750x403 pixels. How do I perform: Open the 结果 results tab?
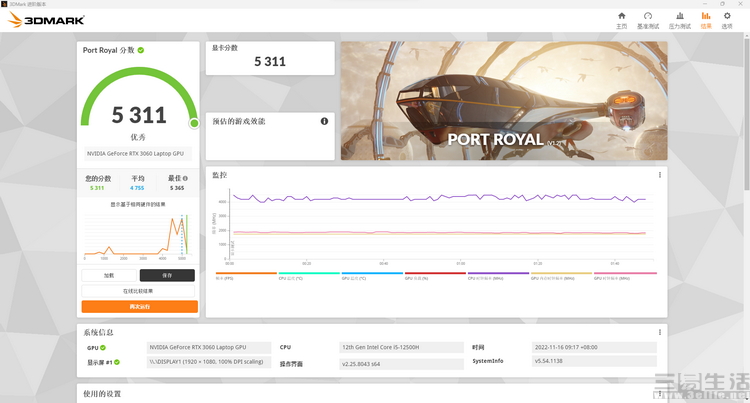pos(706,21)
